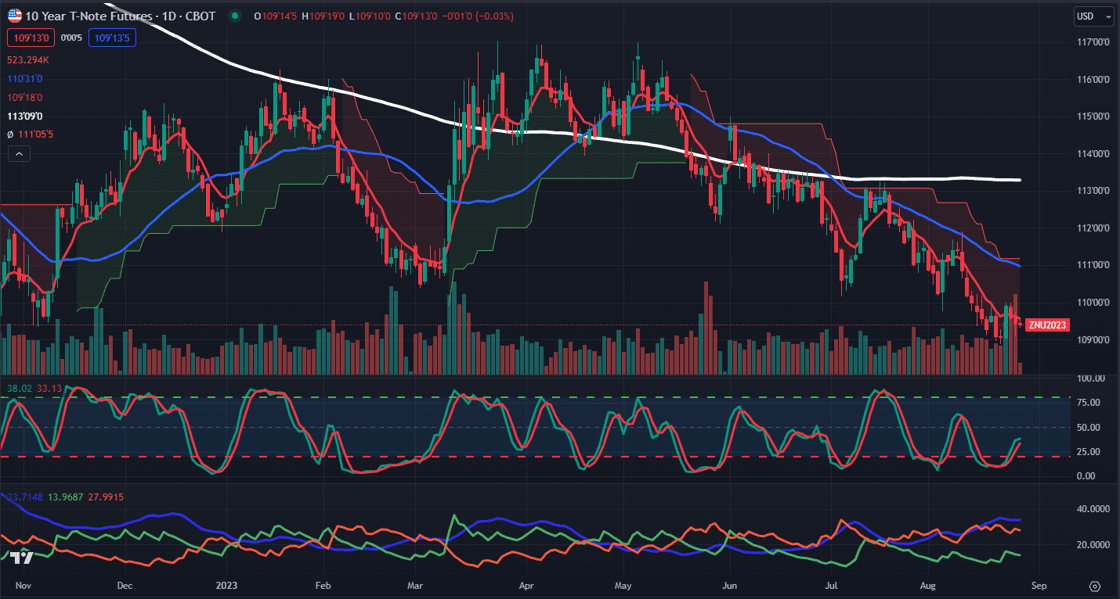Click the spread value 0'00'5

click(71, 38)
